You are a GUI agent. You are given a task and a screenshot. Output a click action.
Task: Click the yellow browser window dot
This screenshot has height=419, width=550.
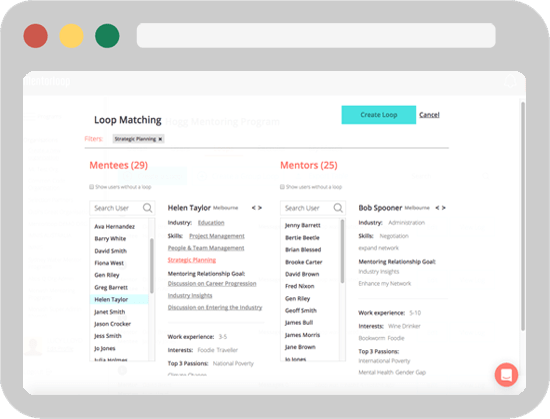point(71,36)
